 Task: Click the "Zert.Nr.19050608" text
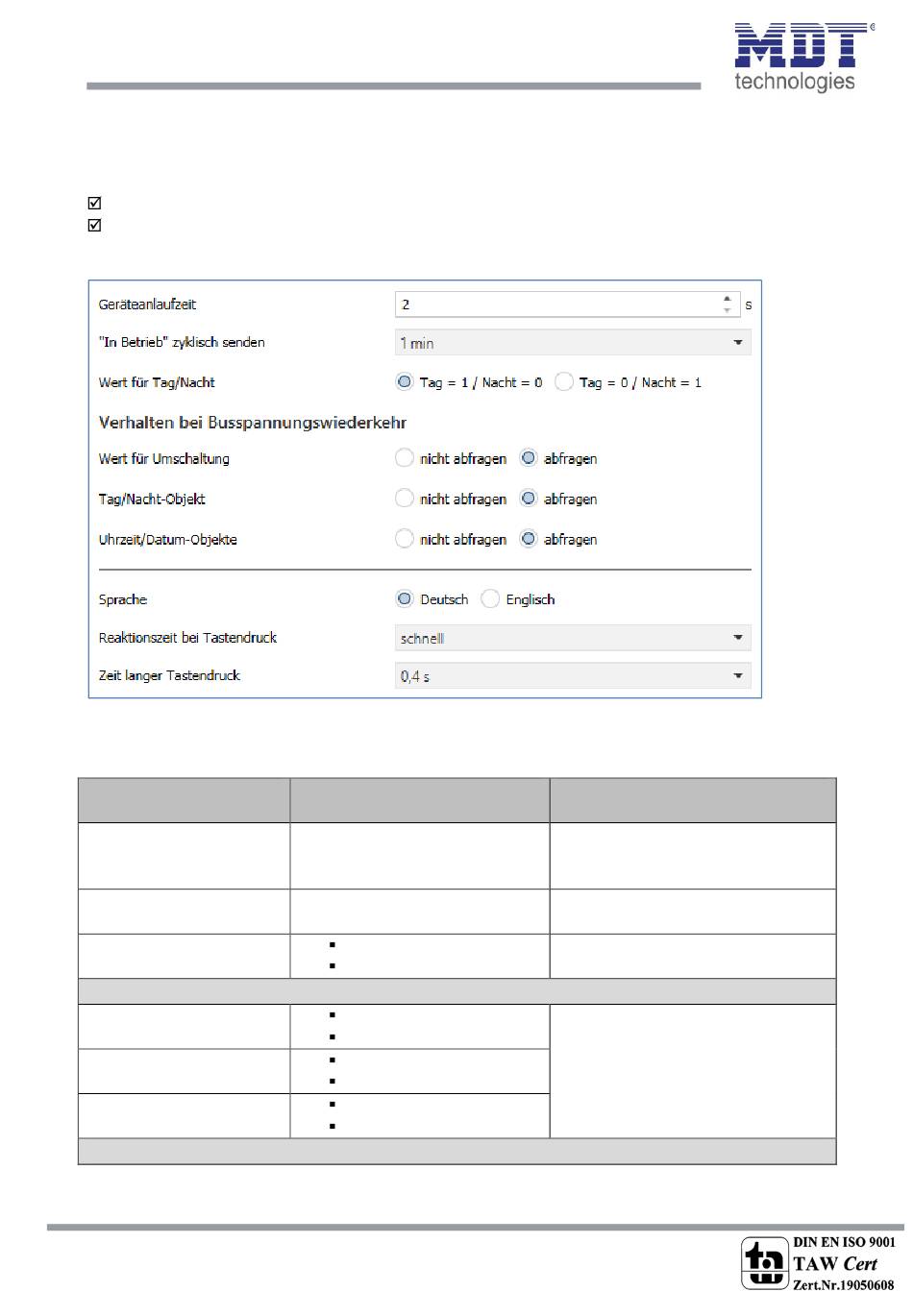pyautogui.click(x=843, y=1285)
